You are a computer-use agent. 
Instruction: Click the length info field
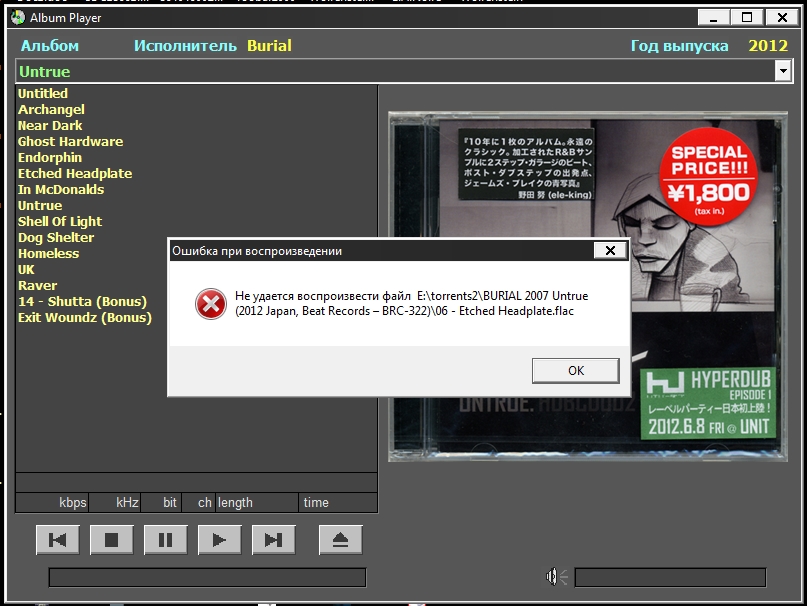[256, 503]
